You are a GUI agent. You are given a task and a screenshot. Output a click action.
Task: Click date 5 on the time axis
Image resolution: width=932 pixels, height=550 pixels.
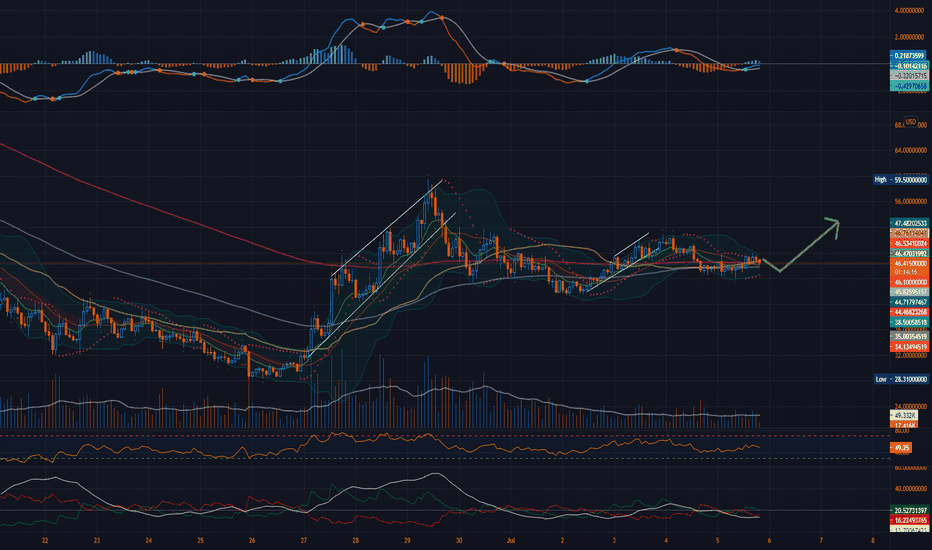(x=717, y=541)
